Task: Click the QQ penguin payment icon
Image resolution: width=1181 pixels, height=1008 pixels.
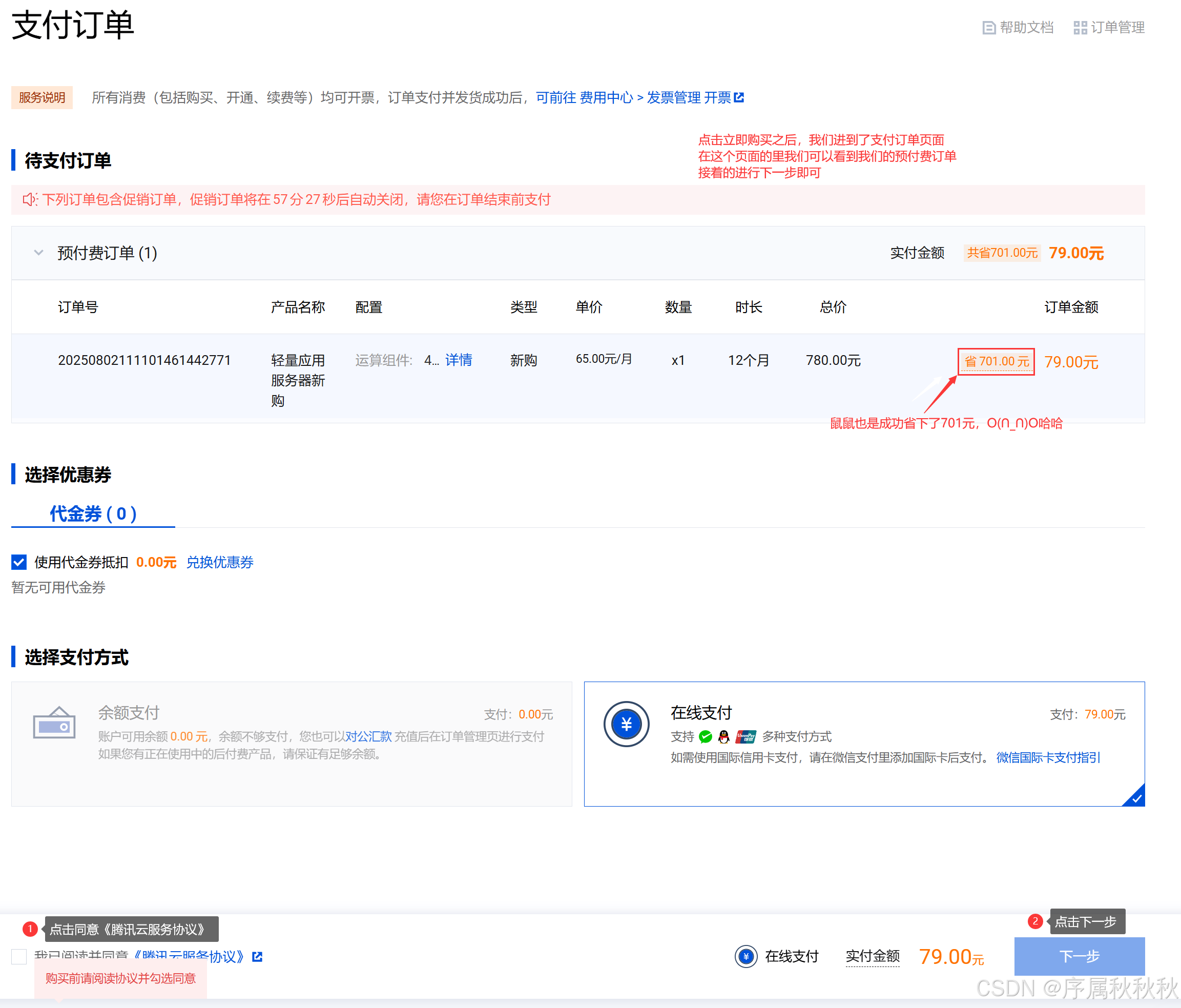Action: coord(723,736)
